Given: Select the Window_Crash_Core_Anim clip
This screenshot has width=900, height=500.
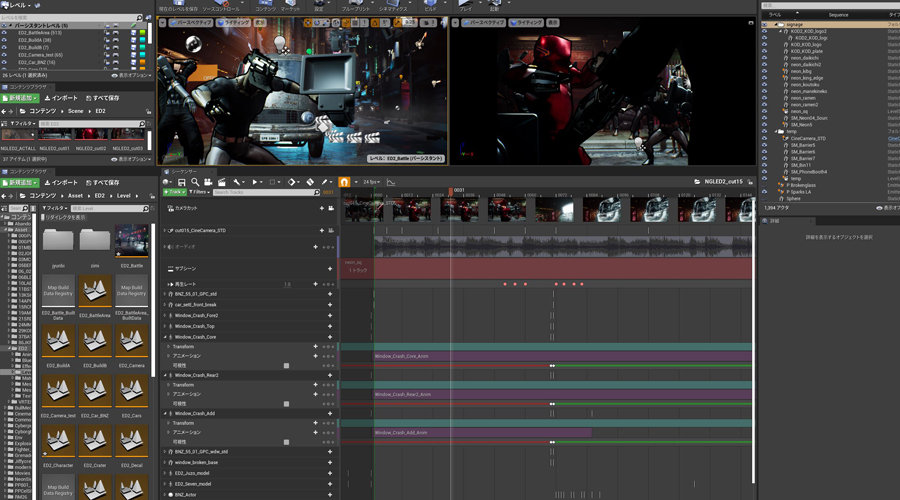Looking at the screenshot, I should point(562,356).
